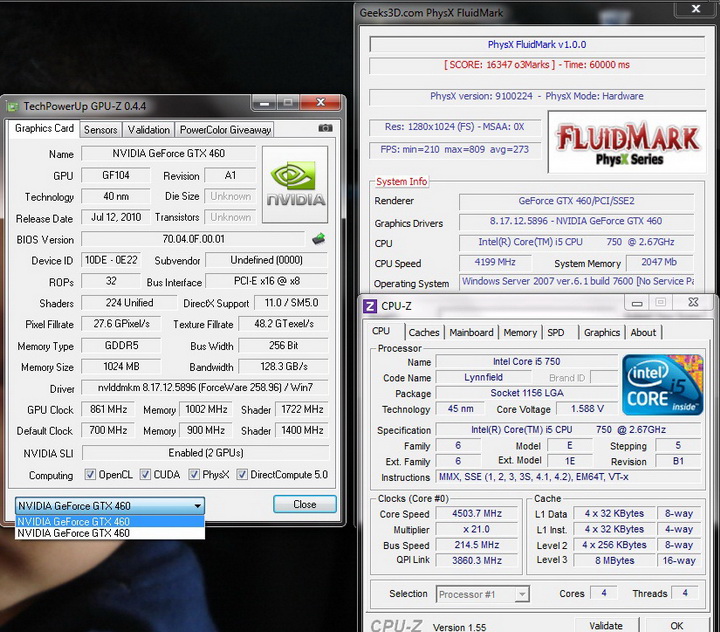
Task: Minimize the CPU-Z window
Action: 637,303
